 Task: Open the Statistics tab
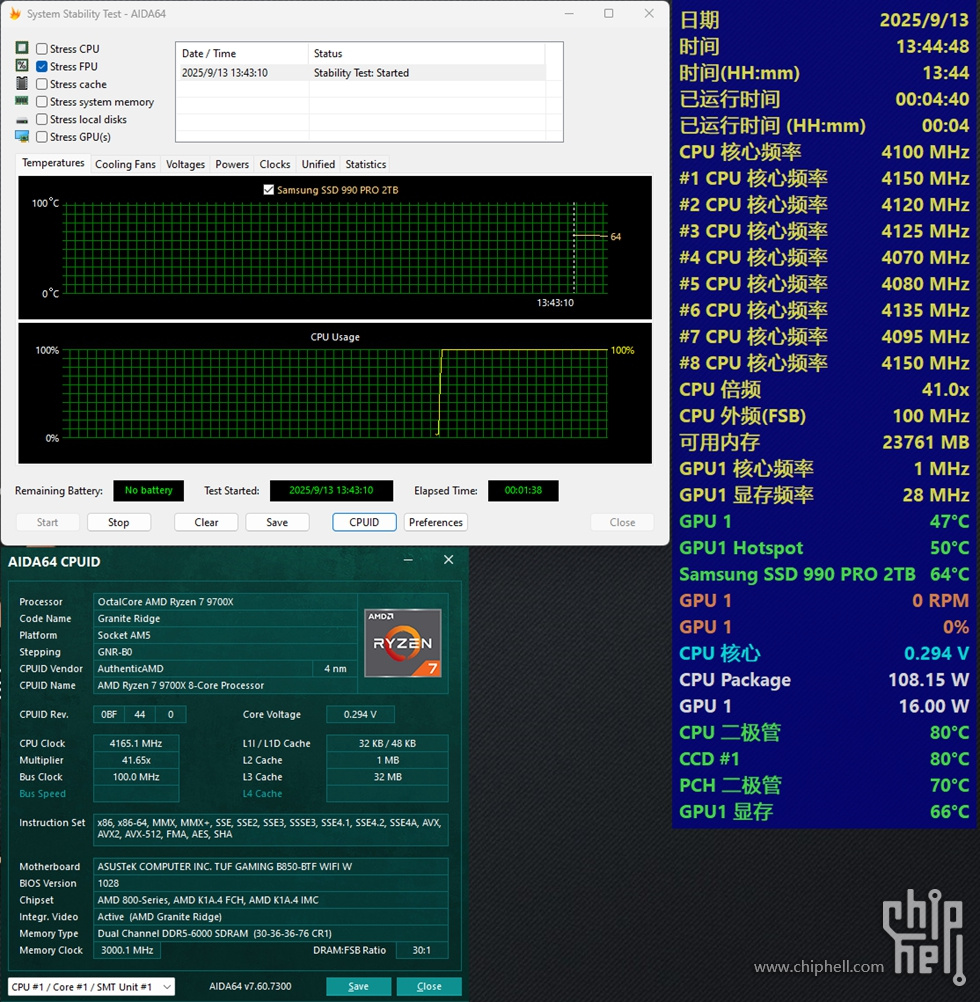(x=365, y=164)
